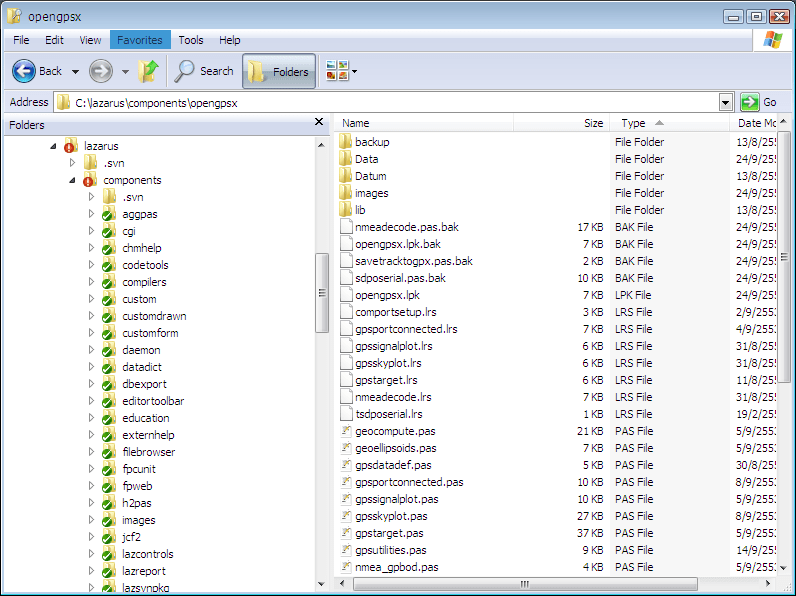Image resolution: width=796 pixels, height=596 pixels.
Task: Select the nmea_gpbod.pas file name
Action: (x=396, y=567)
